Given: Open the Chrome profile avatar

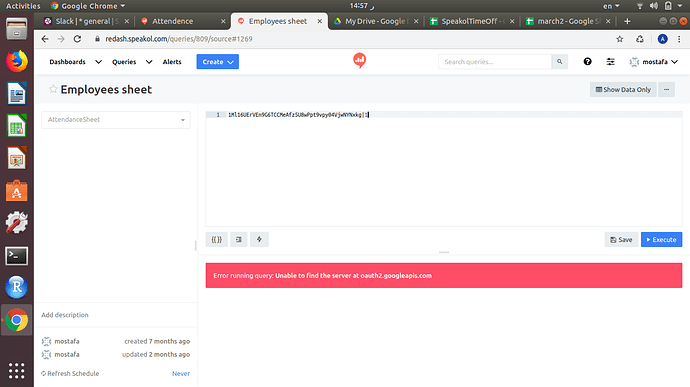Looking at the screenshot, I should 662,39.
